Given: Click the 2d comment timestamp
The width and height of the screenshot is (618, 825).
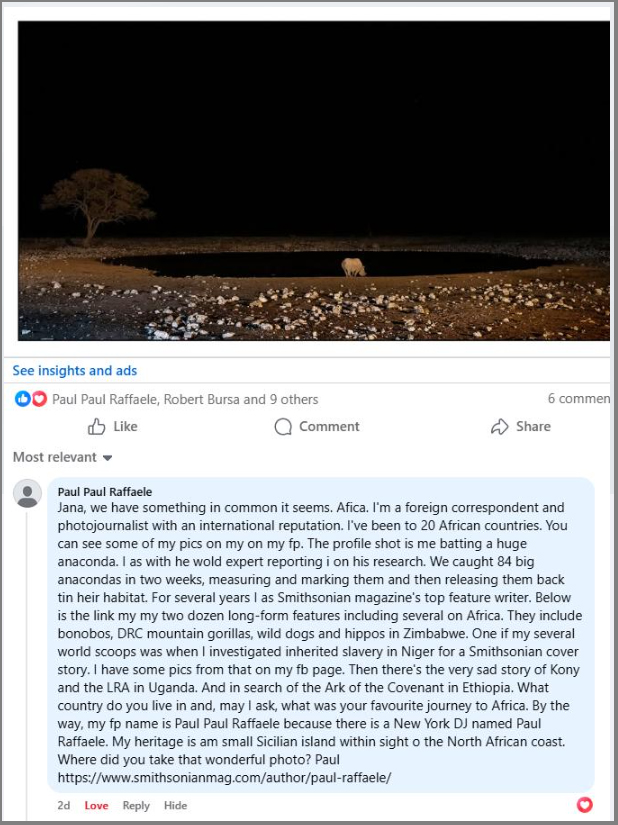Looking at the screenshot, I should (64, 806).
